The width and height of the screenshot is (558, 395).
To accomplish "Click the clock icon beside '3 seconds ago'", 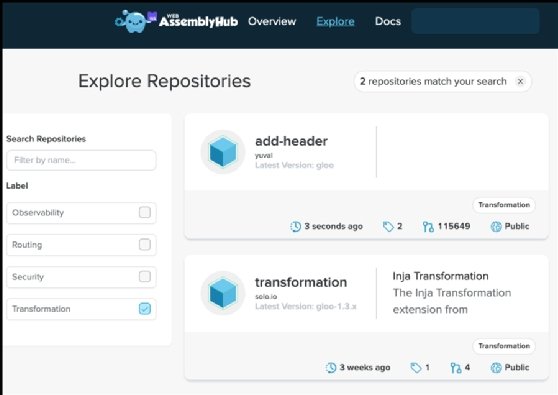I will (295, 226).
